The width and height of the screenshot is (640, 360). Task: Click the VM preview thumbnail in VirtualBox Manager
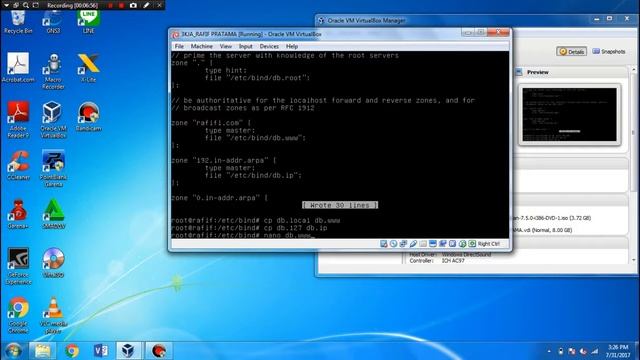(570, 114)
